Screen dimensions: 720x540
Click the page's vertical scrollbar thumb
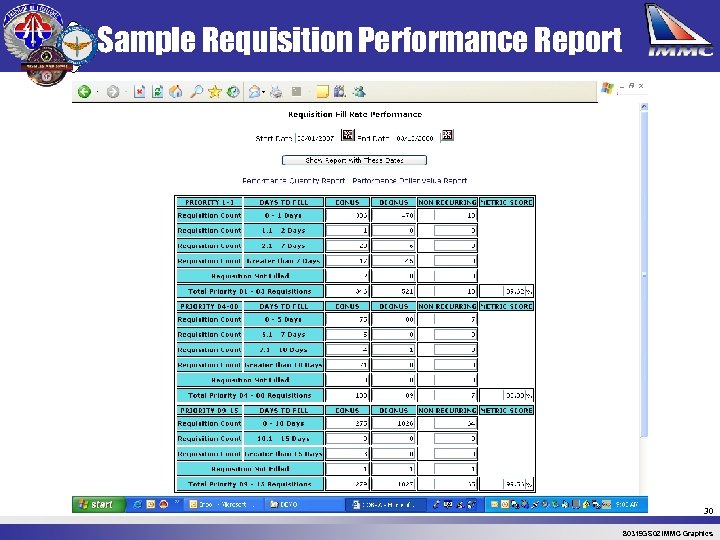pyautogui.click(x=644, y=273)
